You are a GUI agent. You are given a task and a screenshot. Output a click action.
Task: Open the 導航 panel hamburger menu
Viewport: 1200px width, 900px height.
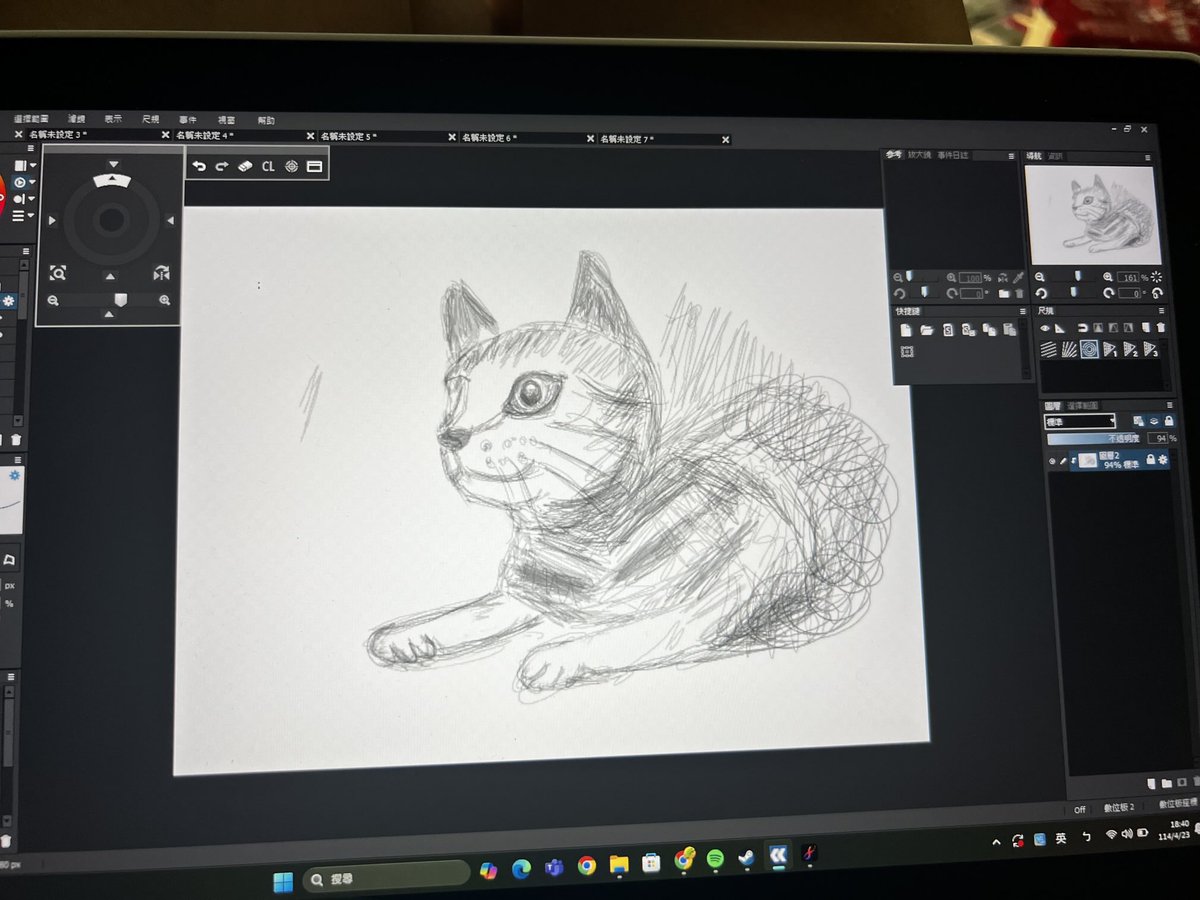[1148, 157]
